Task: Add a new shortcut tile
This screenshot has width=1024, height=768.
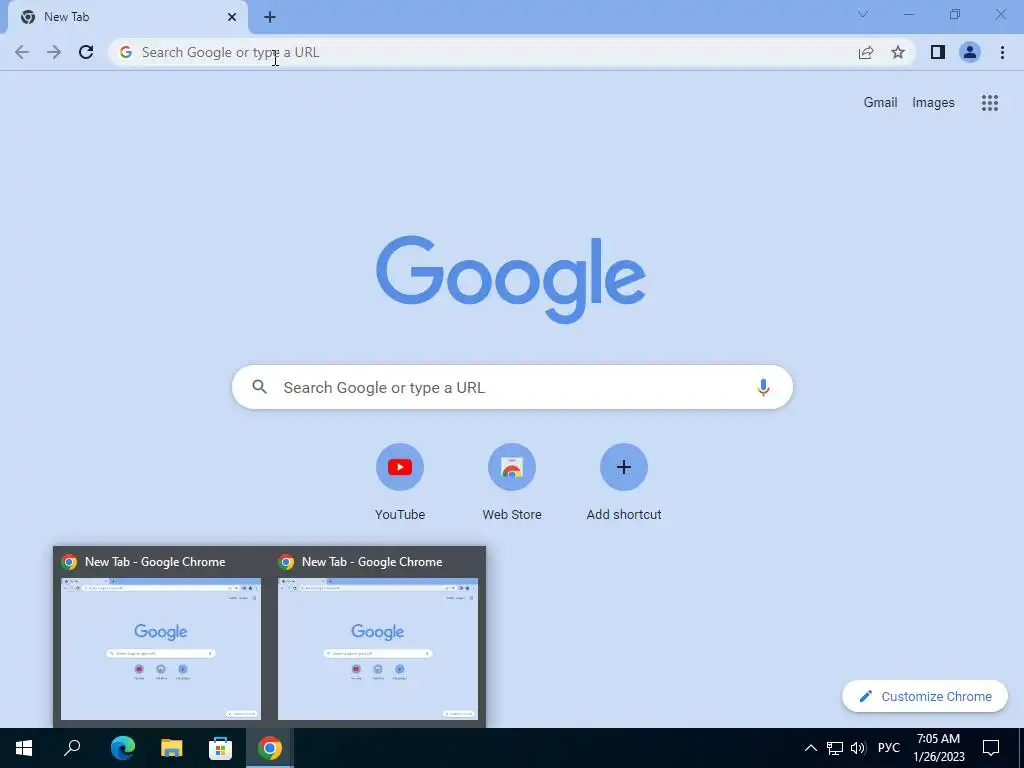Action: tap(624, 482)
